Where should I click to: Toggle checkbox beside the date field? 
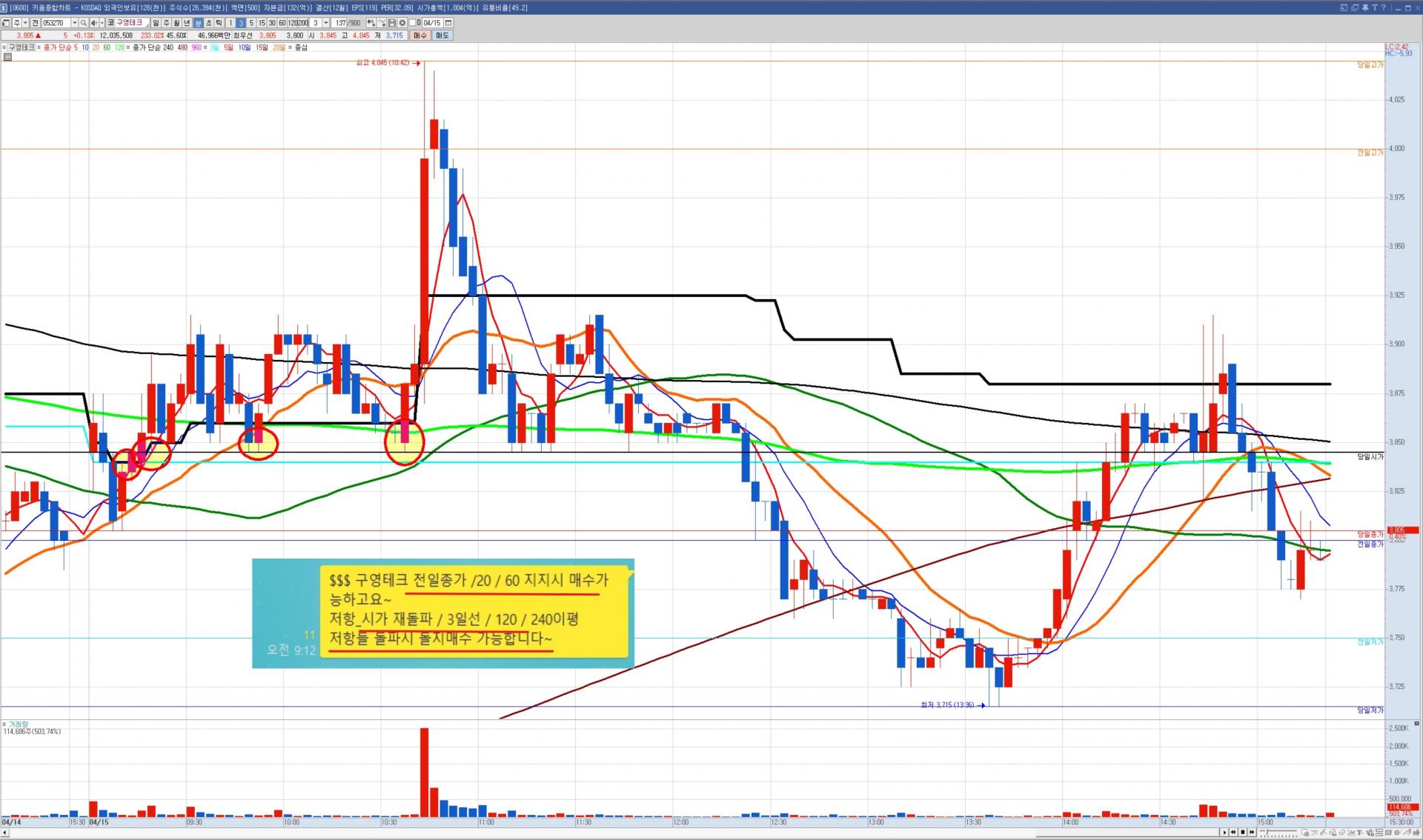coord(412,23)
